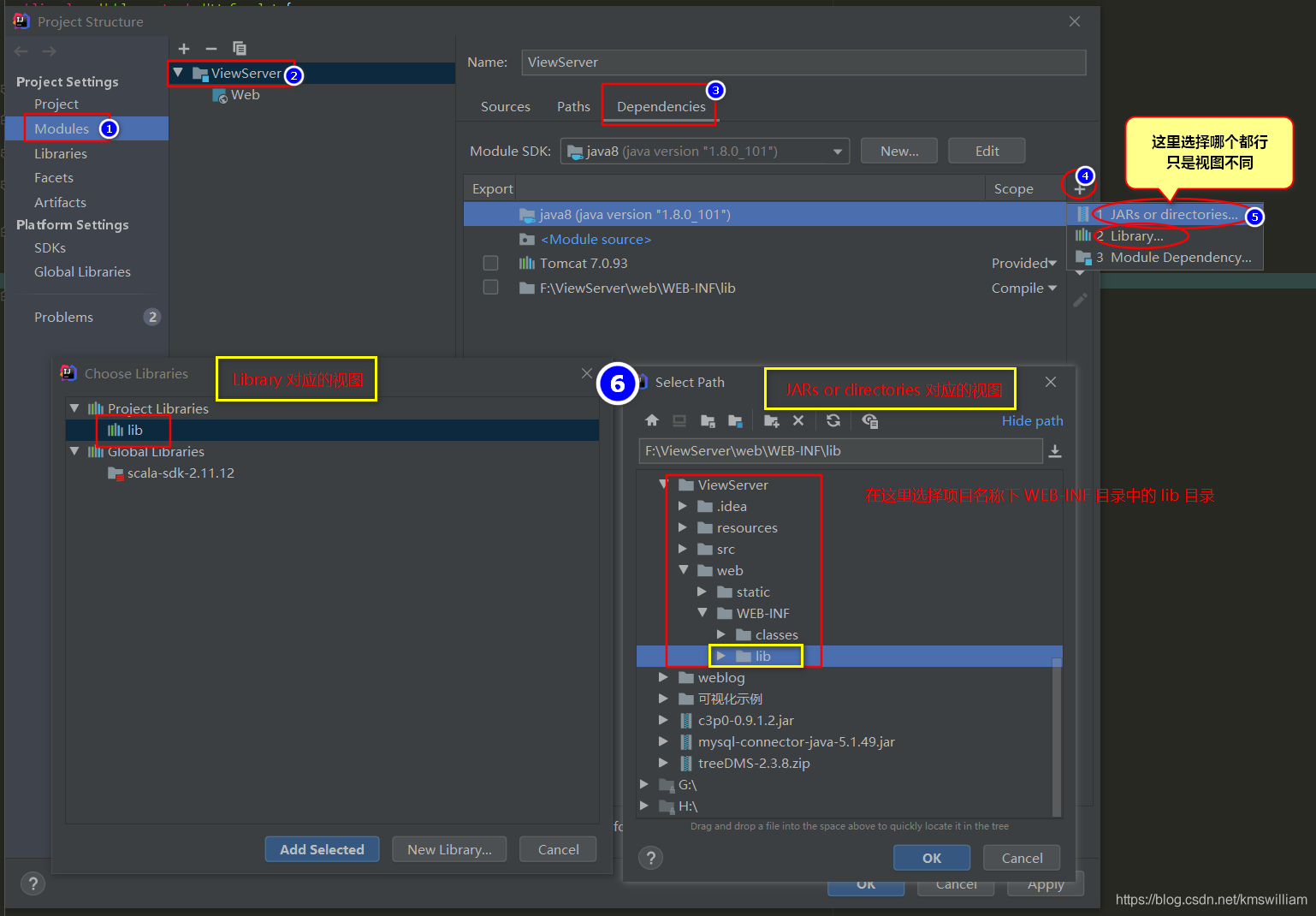Image resolution: width=1316 pixels, height=916 pixels.
Task: Click the minus icon to remove module
Action: coord(211,49)
